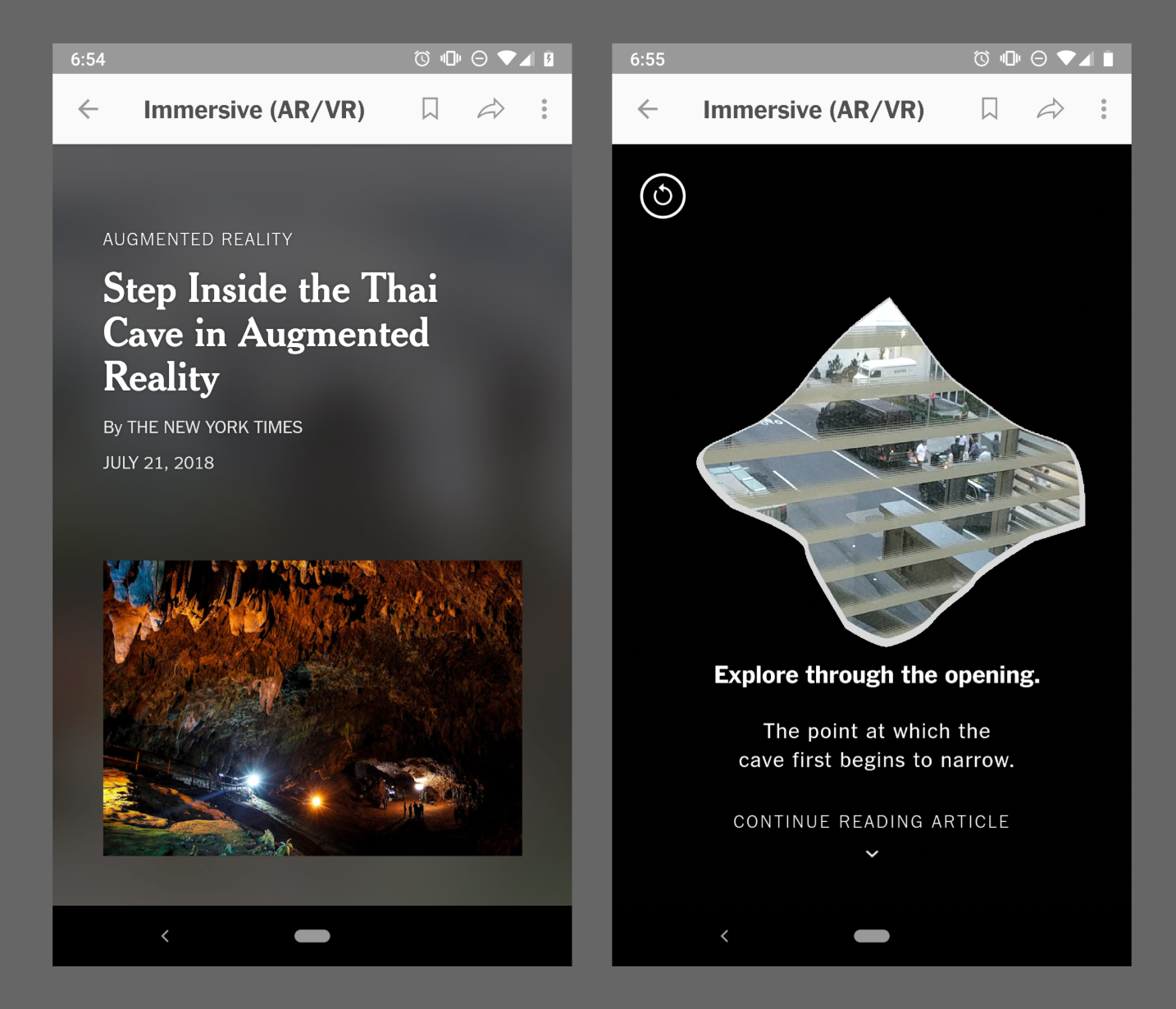Tap do-not-disturb icon in right status bar

(x=1039, y=58)
